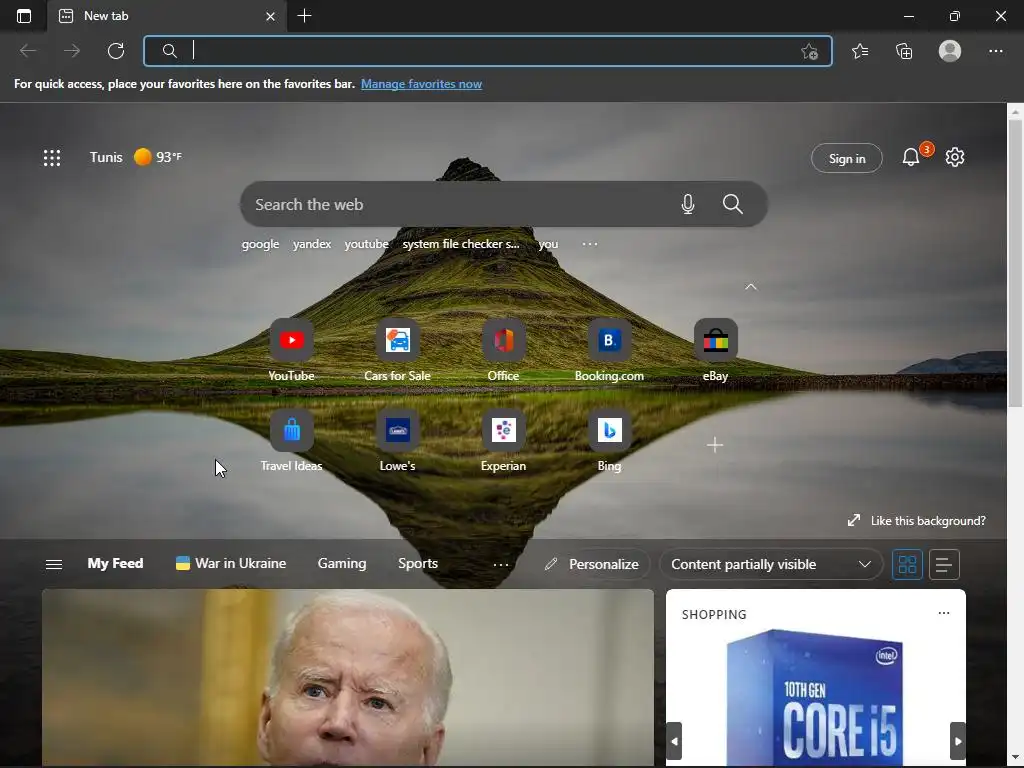Screen dimensions: 1024x768
Task: Open a new tab with plus
Action: coord(304,16)
